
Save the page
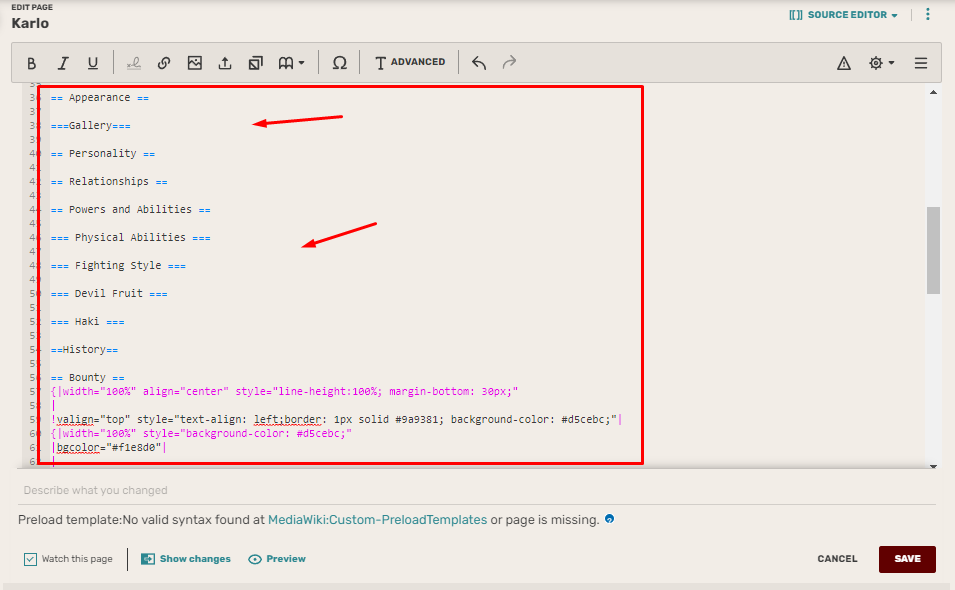coord(907,559)
